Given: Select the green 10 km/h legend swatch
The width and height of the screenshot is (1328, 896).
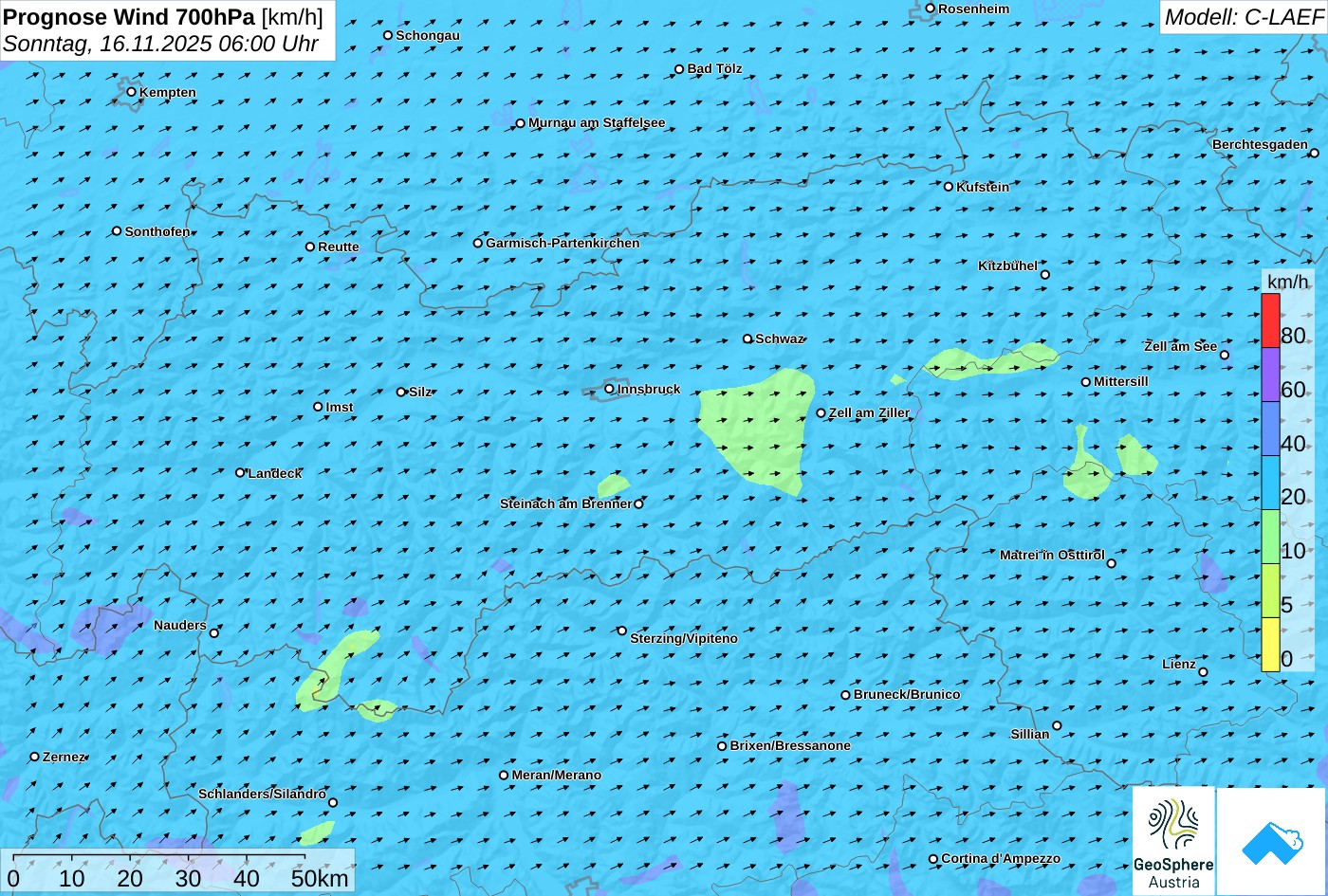Looking at the screenshot, I should pos(1270,537).
